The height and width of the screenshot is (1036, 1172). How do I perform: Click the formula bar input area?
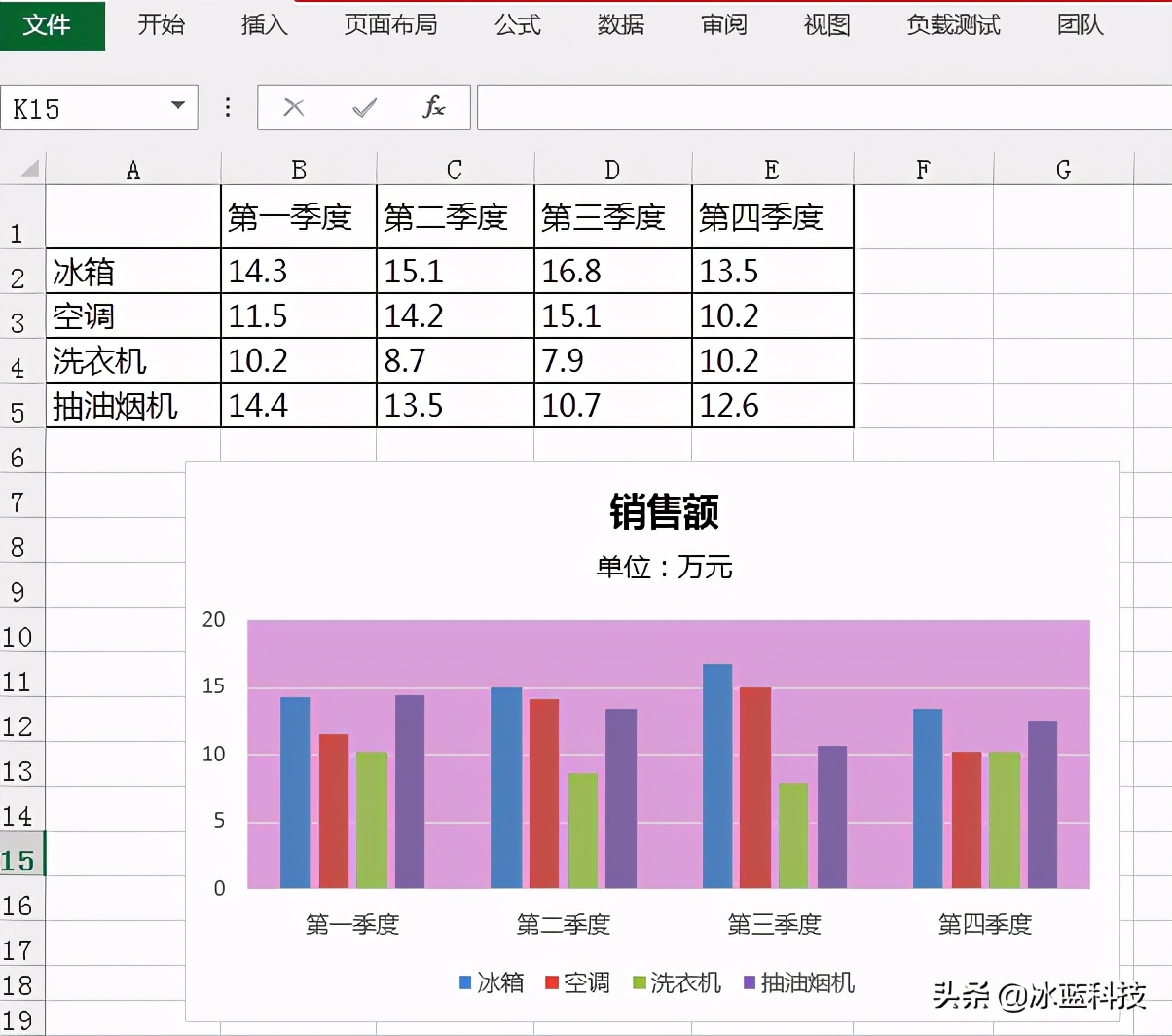tap(824, 107)
